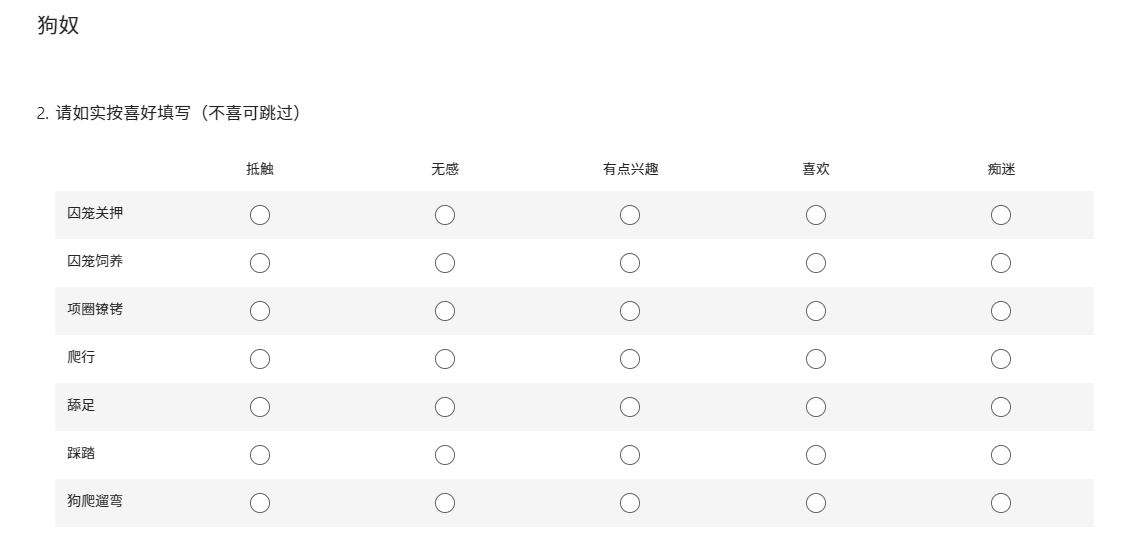The image size is (1122, 536).
Task: Pick 抵触 for 囚笼饲养 row
Action: pos(260,263)
